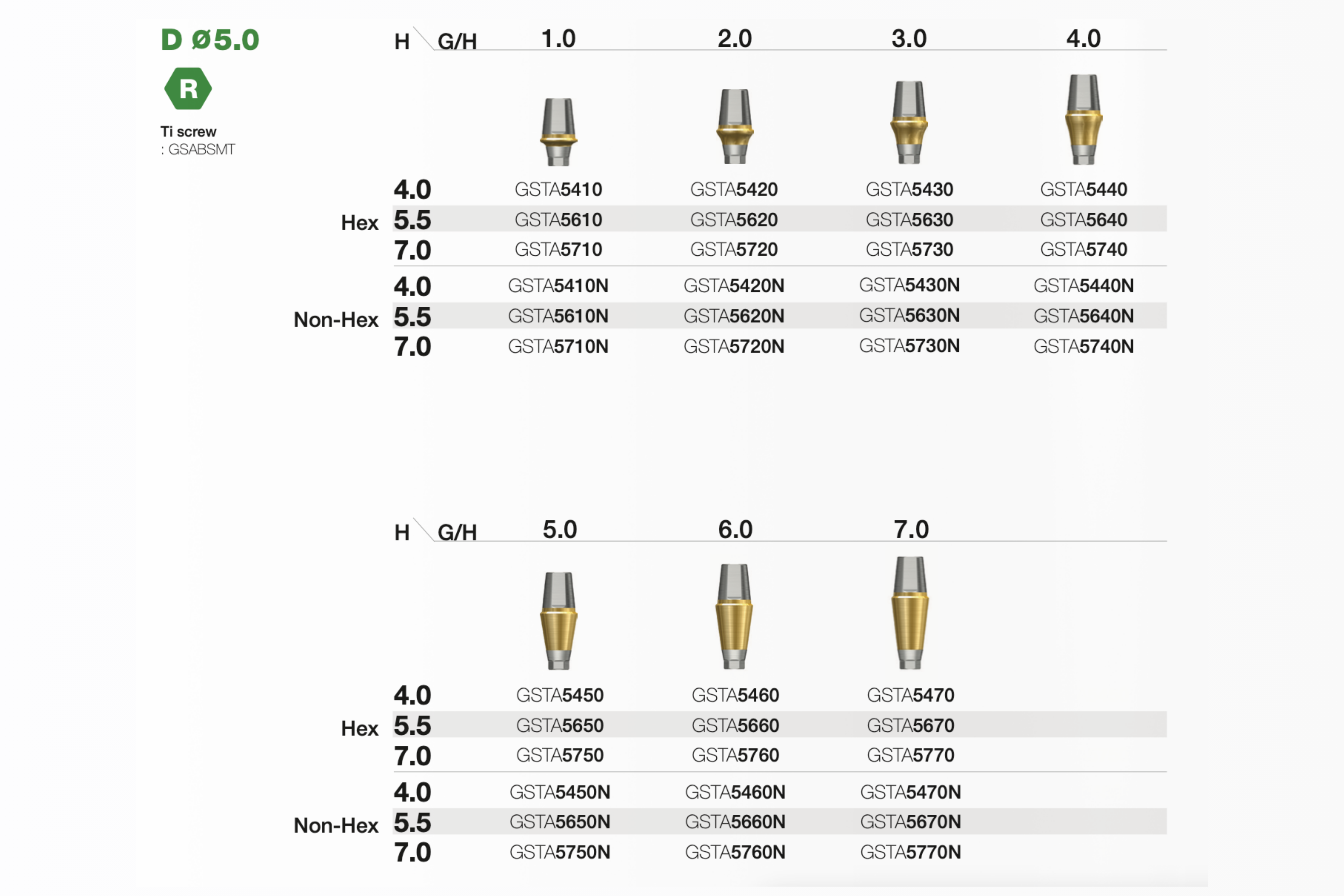The height and width of the screenshot is (896, 1344).
Task: Click the 2.0 G/H abutment image
Action: tap(734, 126)
